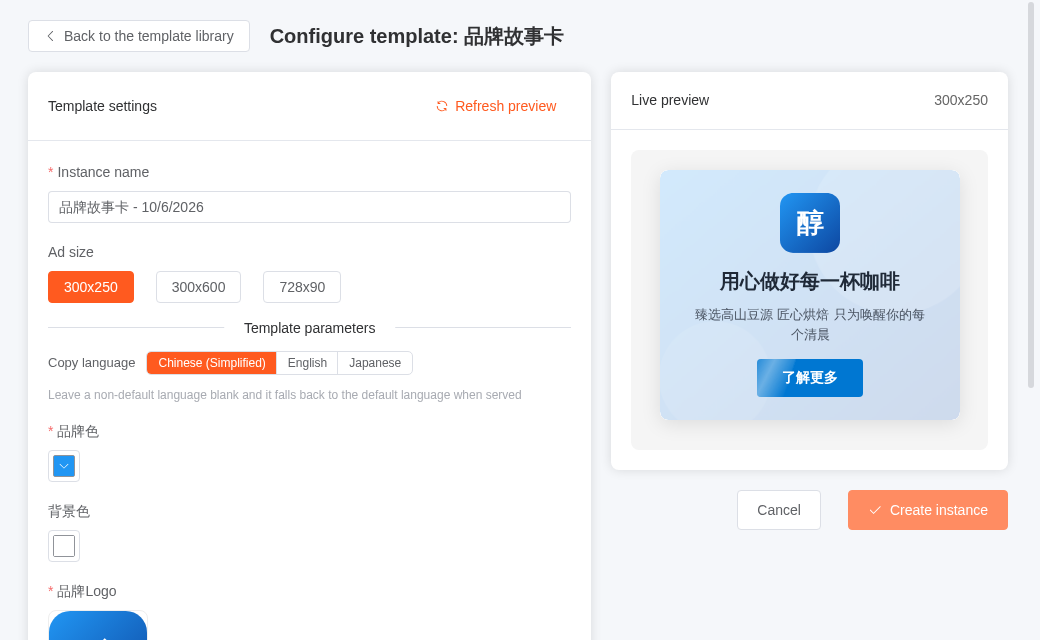1040x640 pixels.
Task: Select the 300x600 ad size
Action: pyautogui.click(x=198, y=287)
